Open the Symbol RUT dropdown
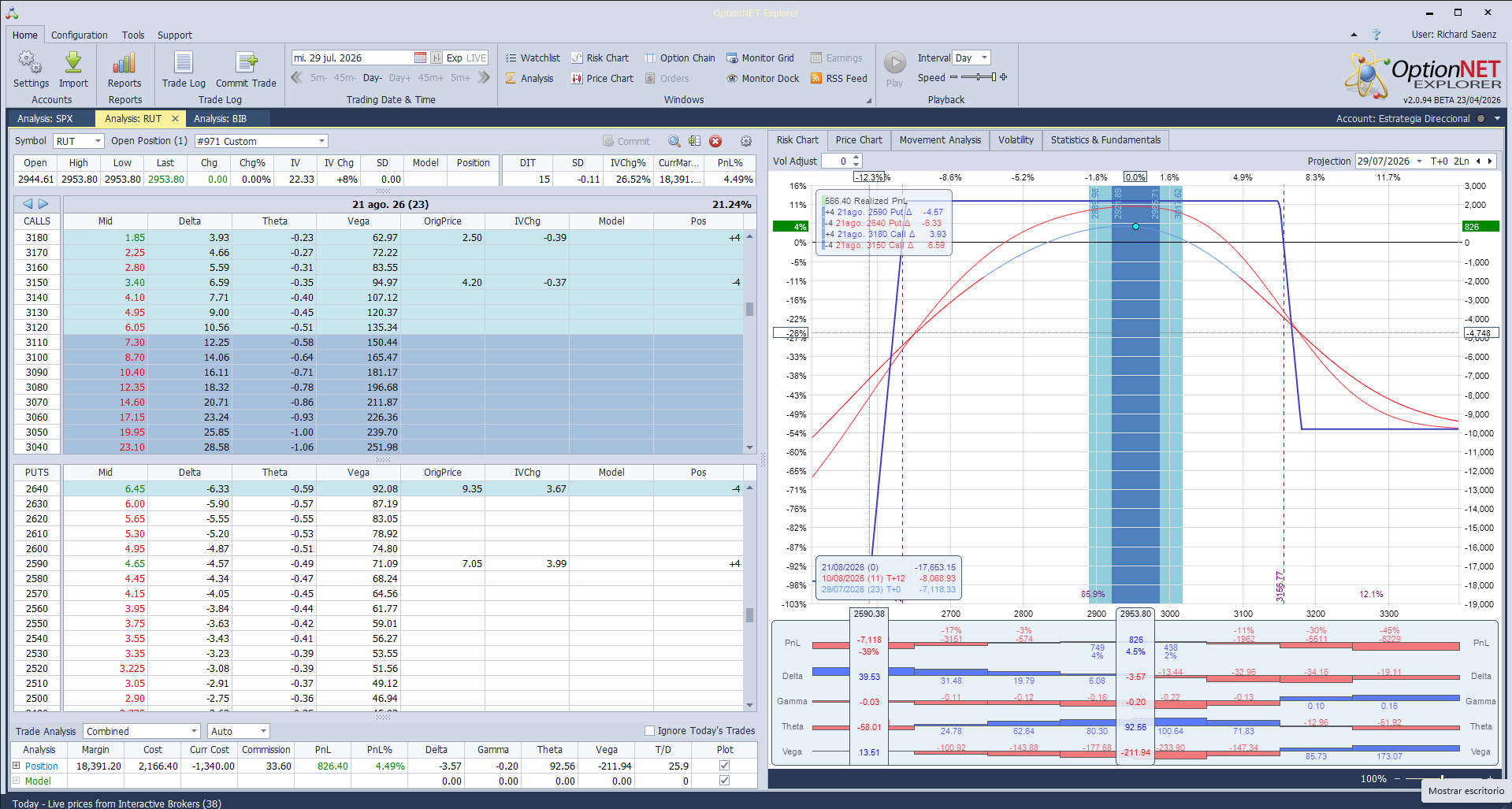The height and width of the screenshot is (809, 1512). click(98, 141)
